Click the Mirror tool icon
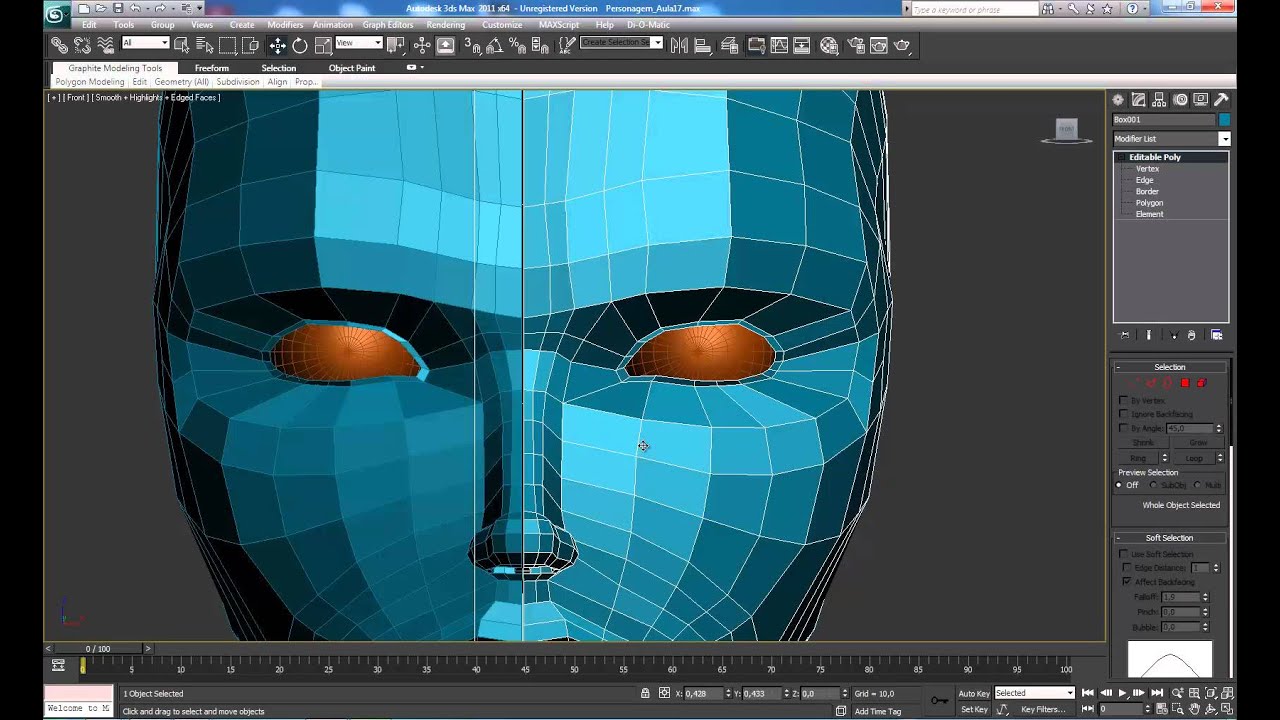The width and height of the screenshot is (1280, 720). pyautogui.click(x=679, y=45)
